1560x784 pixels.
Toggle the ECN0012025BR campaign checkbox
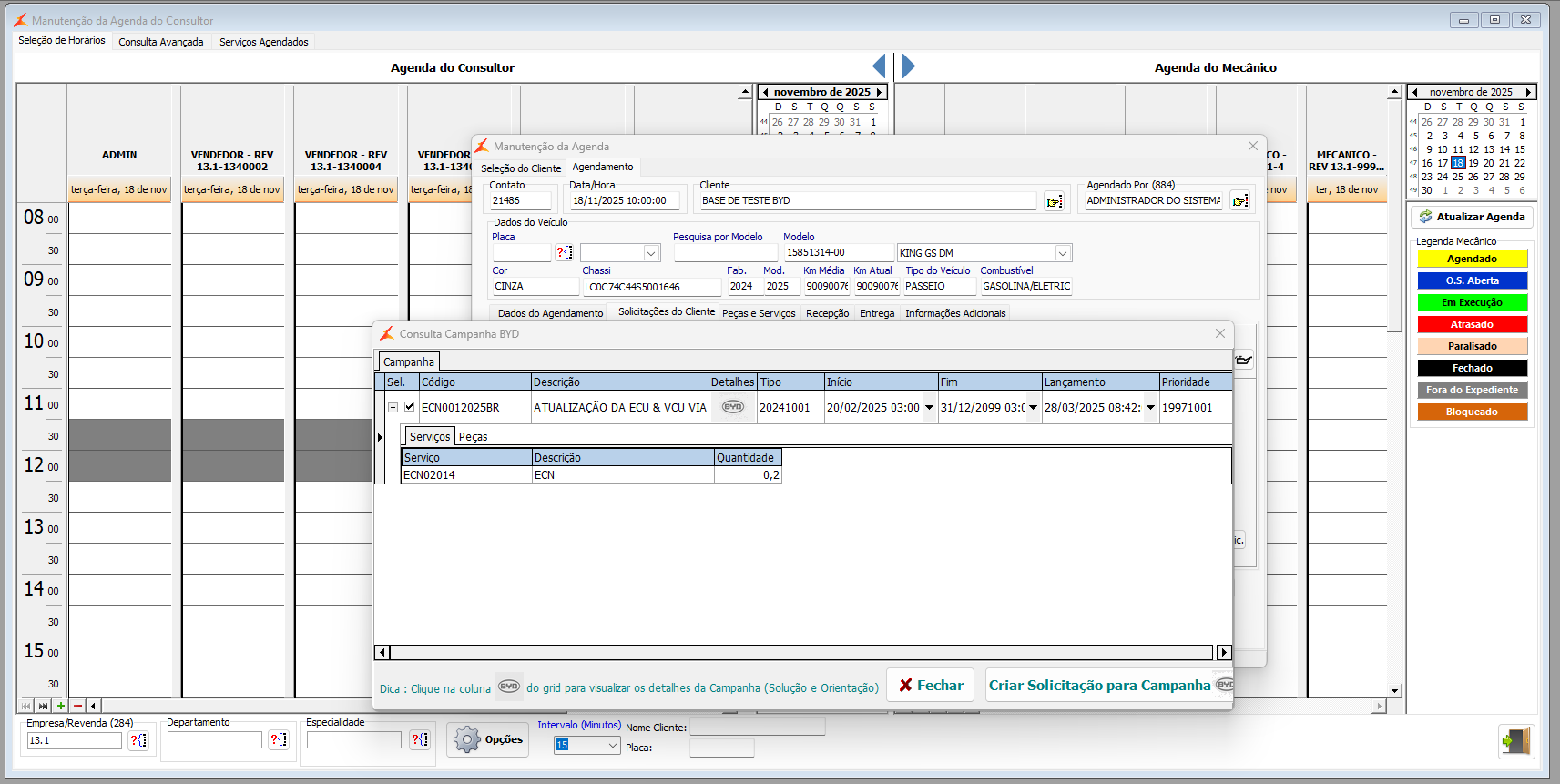tap(410, 407)
